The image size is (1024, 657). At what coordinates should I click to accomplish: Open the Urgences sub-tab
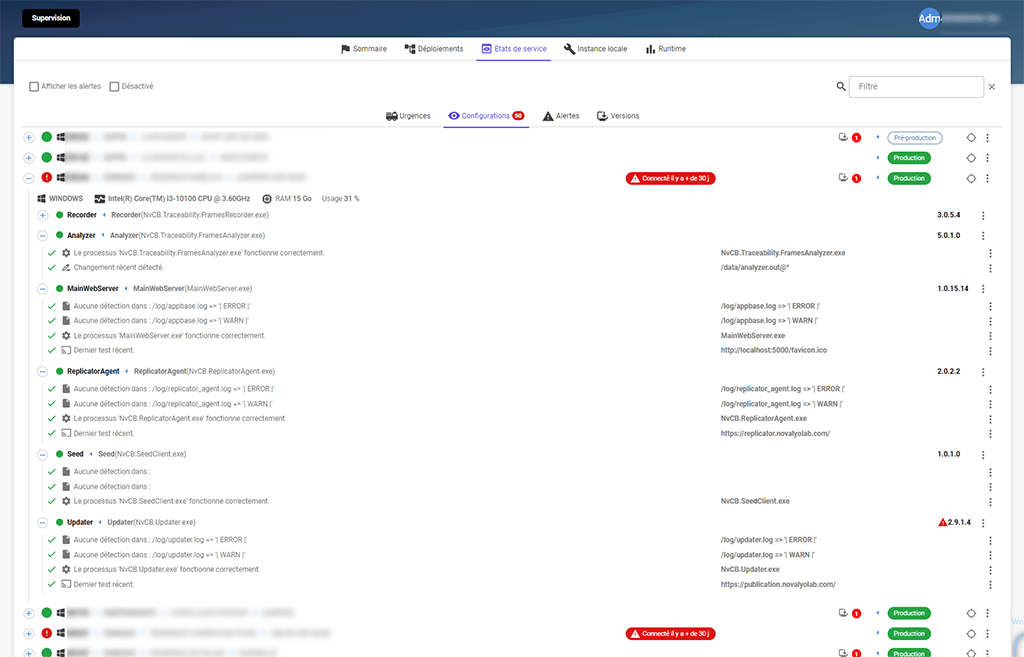pyautogui.click(x=408, y=116)
